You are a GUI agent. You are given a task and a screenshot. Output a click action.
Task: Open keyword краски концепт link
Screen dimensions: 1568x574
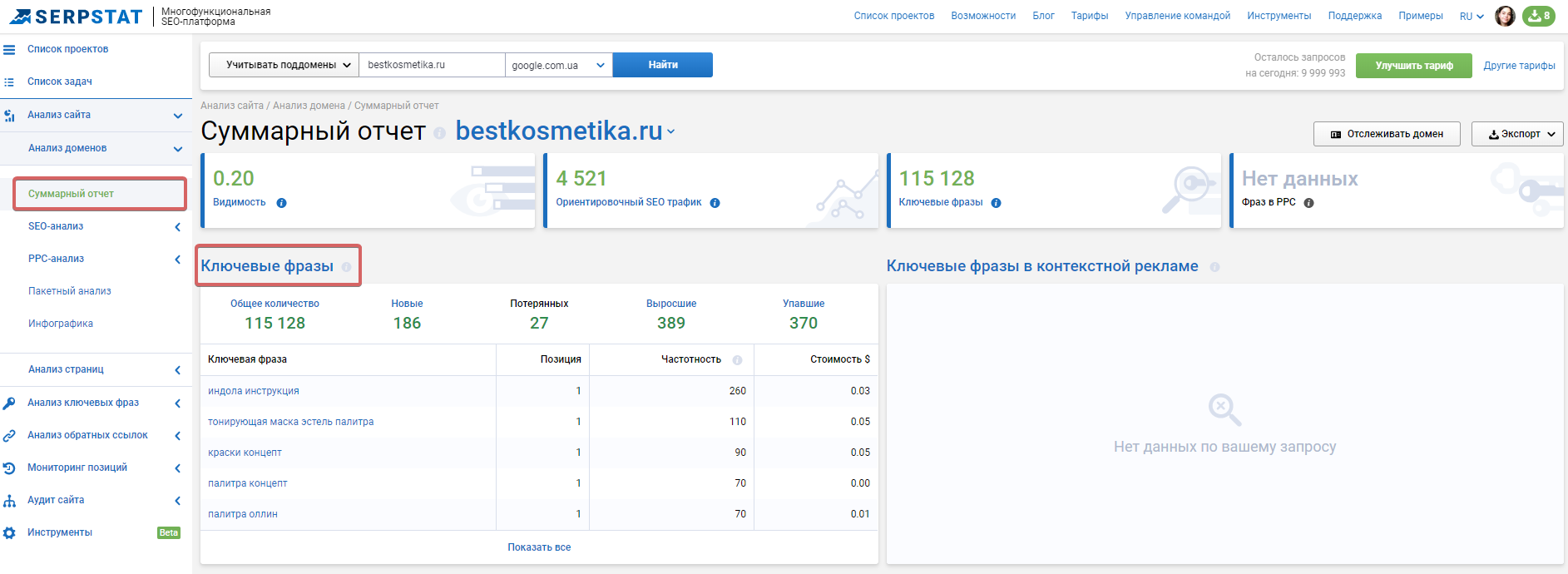tap(245, 453)
